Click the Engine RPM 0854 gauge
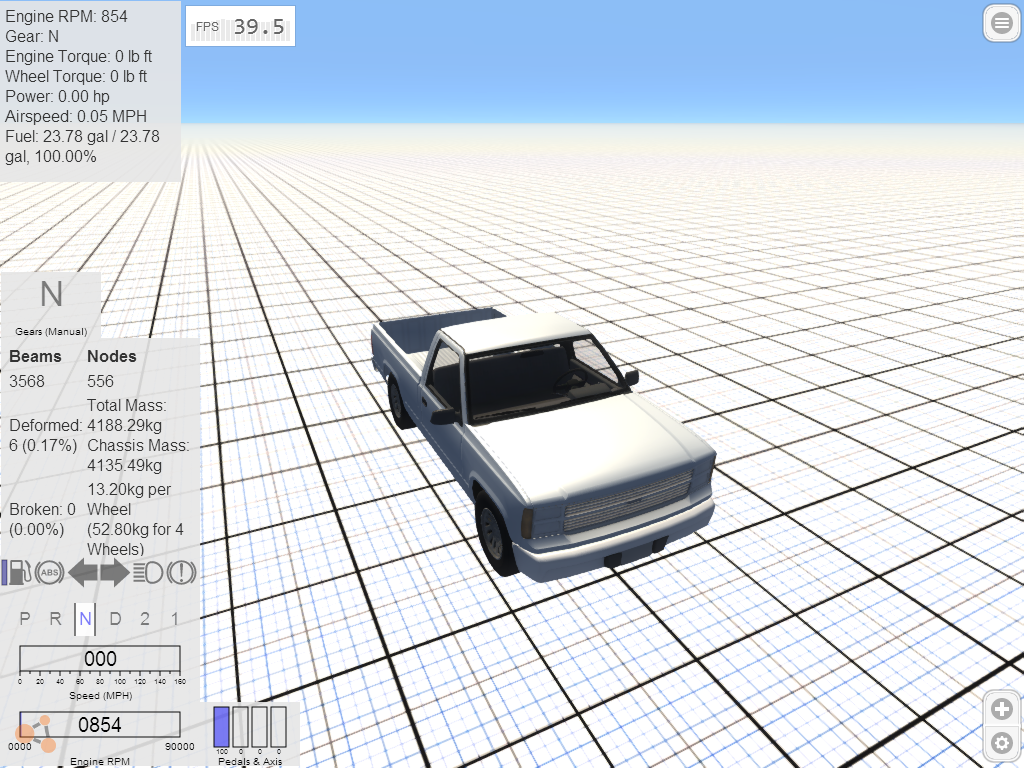The image size is (1024, 768). pos(100,725)
